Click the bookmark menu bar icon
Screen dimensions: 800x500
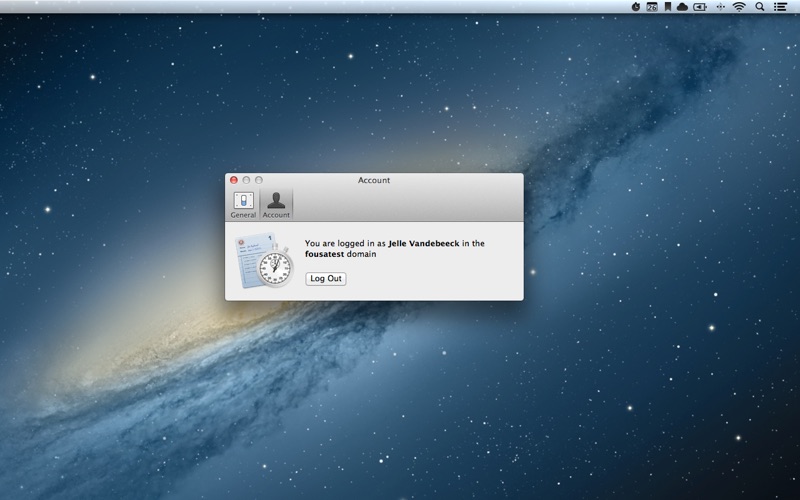point(667,7)
